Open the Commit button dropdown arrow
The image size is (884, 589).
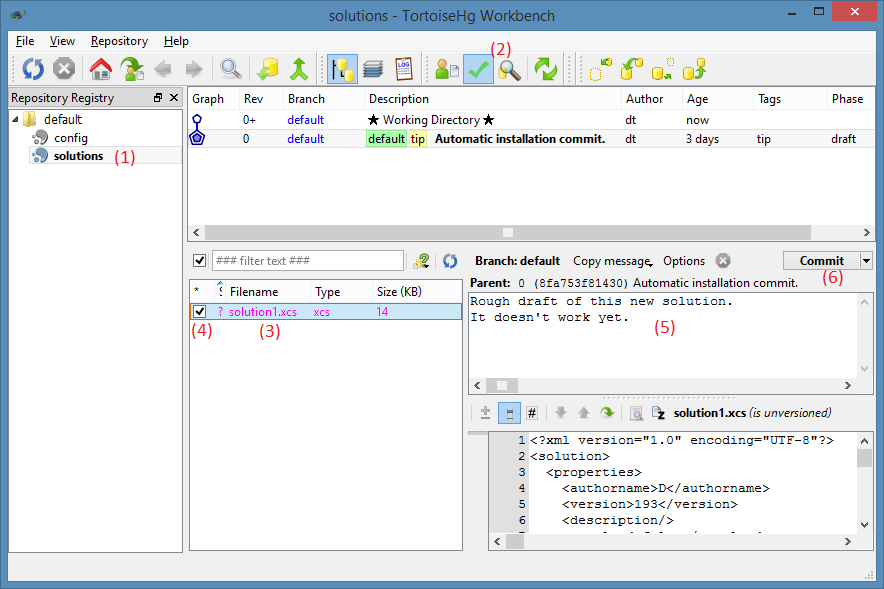click(867, 260)
